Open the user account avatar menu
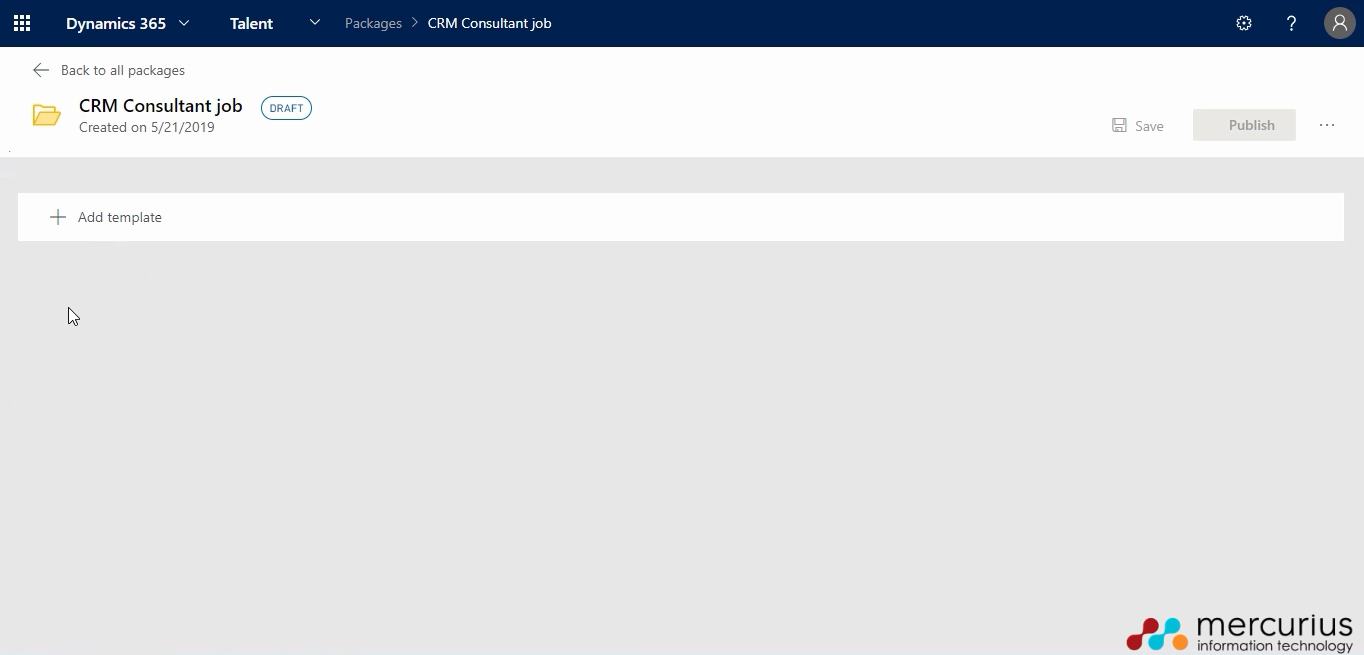The height and width of the screenshot is (655, 1364). pyautogui.click(x=1339, y=23)
